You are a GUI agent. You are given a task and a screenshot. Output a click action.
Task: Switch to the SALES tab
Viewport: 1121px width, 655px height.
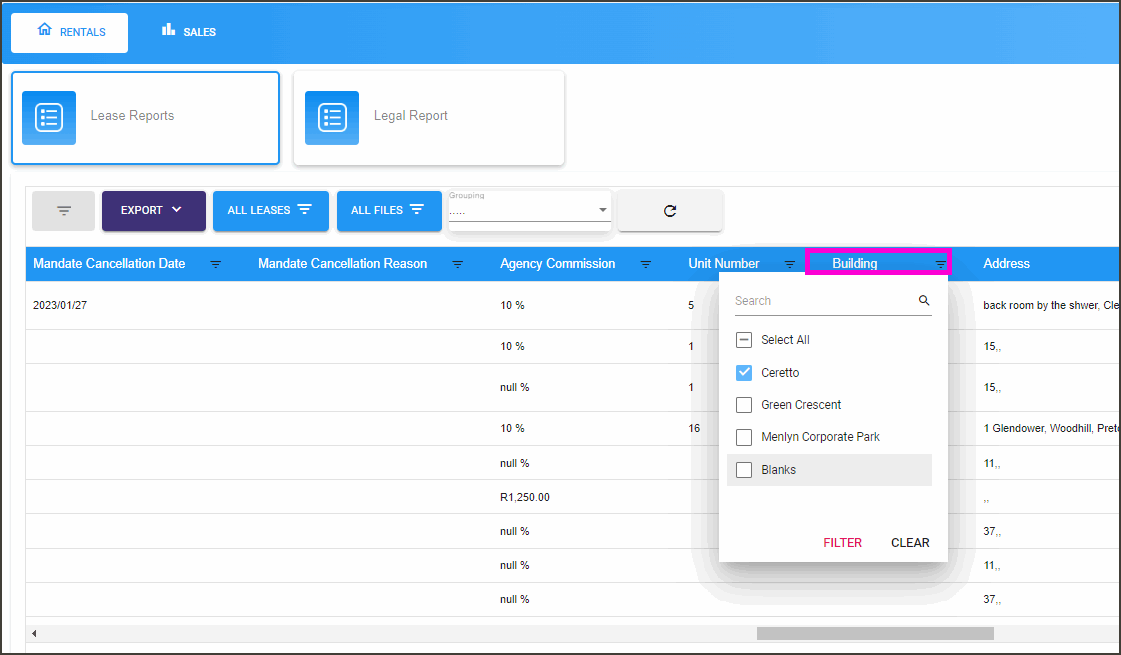tap(189, 31)
